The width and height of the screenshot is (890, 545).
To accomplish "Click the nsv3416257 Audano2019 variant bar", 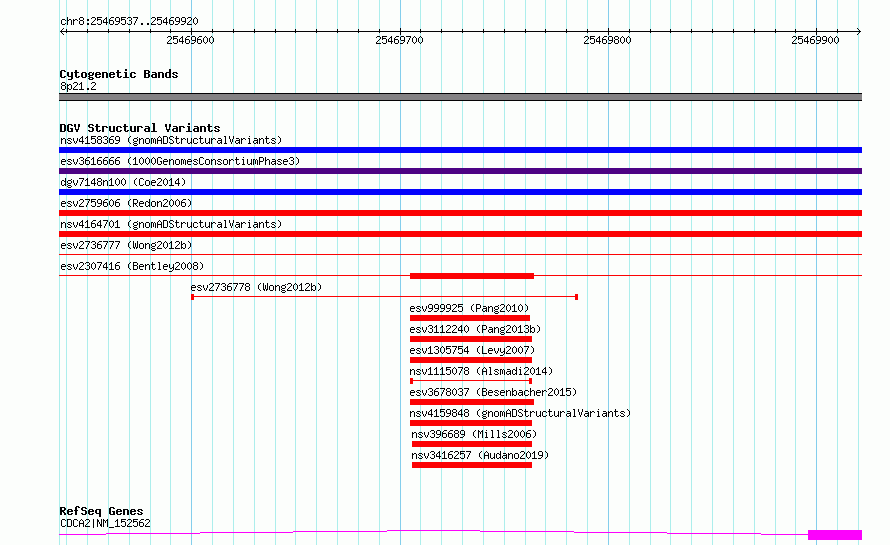I will pos(472,465).
